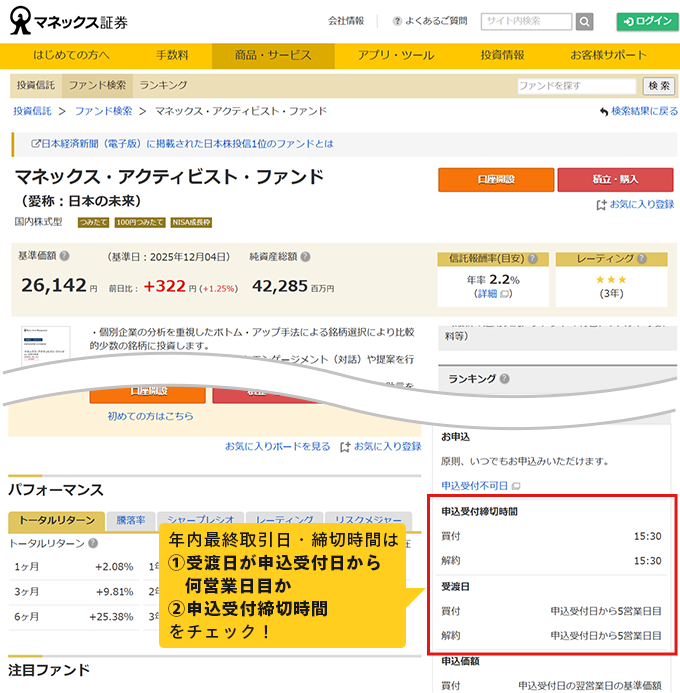Click the Monex Securities logo

pos(68,21)
